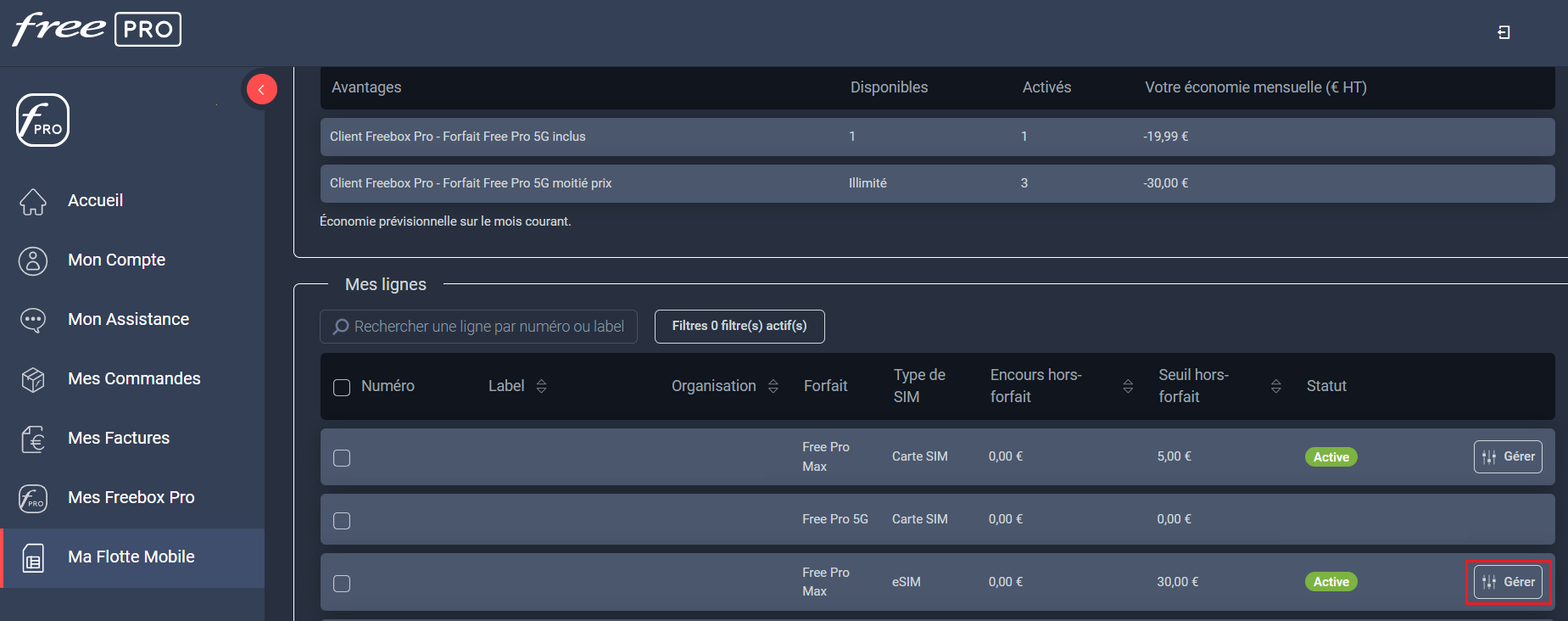Click the Mes Freebox Pro icon
The height and width of the screenshot is (621, 1568).
[33, 498]
